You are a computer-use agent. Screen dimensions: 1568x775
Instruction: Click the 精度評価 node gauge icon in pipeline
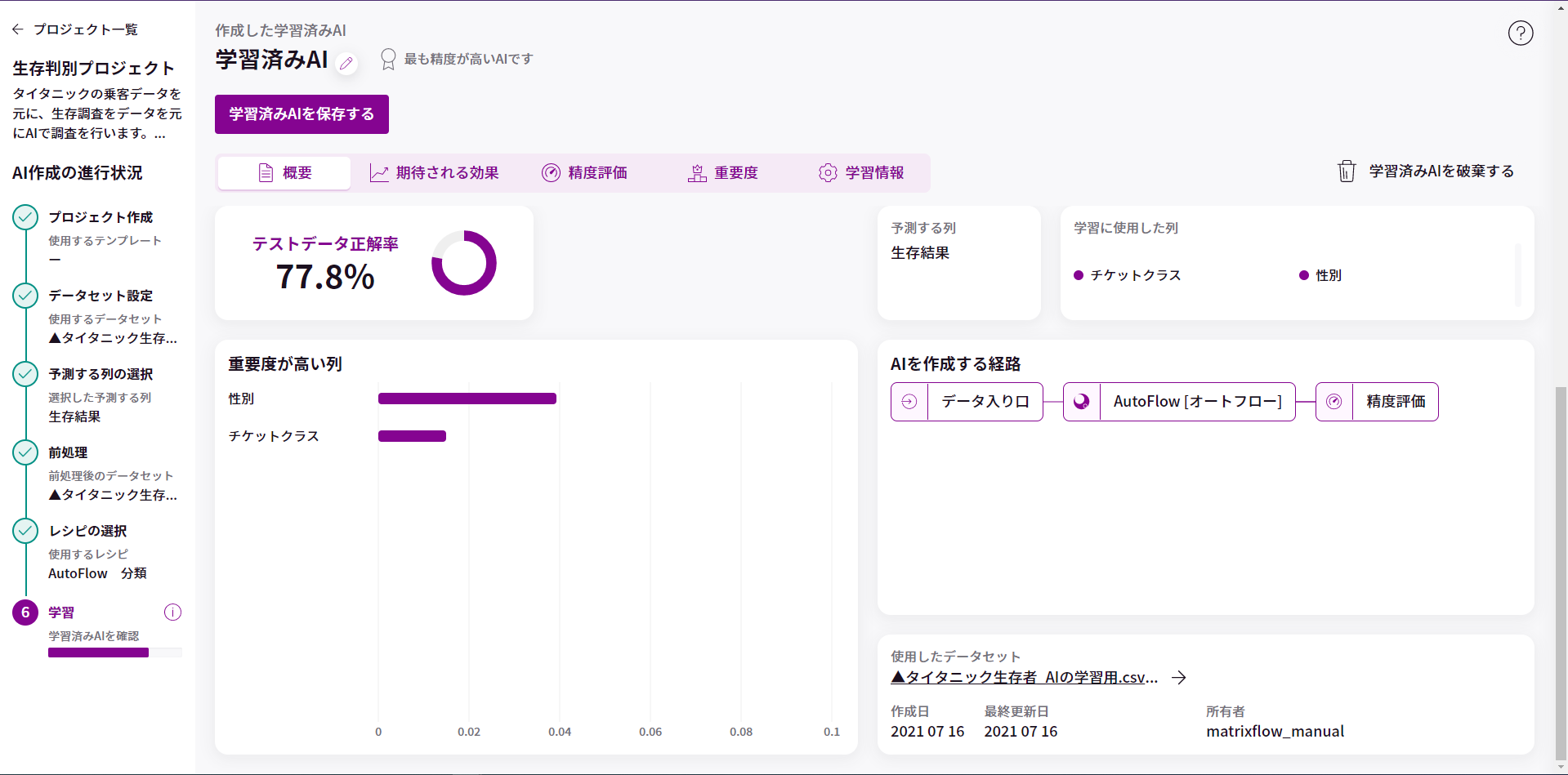[1334, 402]
